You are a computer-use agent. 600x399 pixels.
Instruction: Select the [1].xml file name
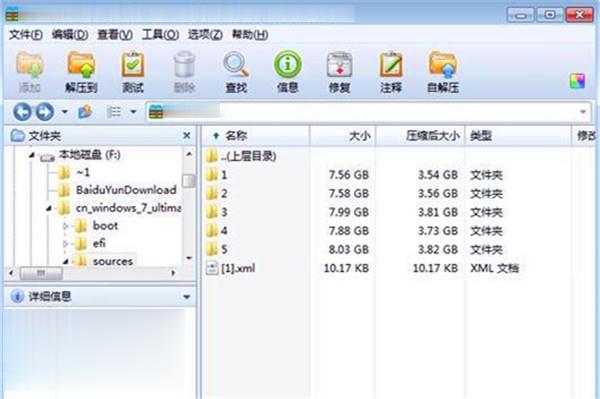(x=238, y=268)
